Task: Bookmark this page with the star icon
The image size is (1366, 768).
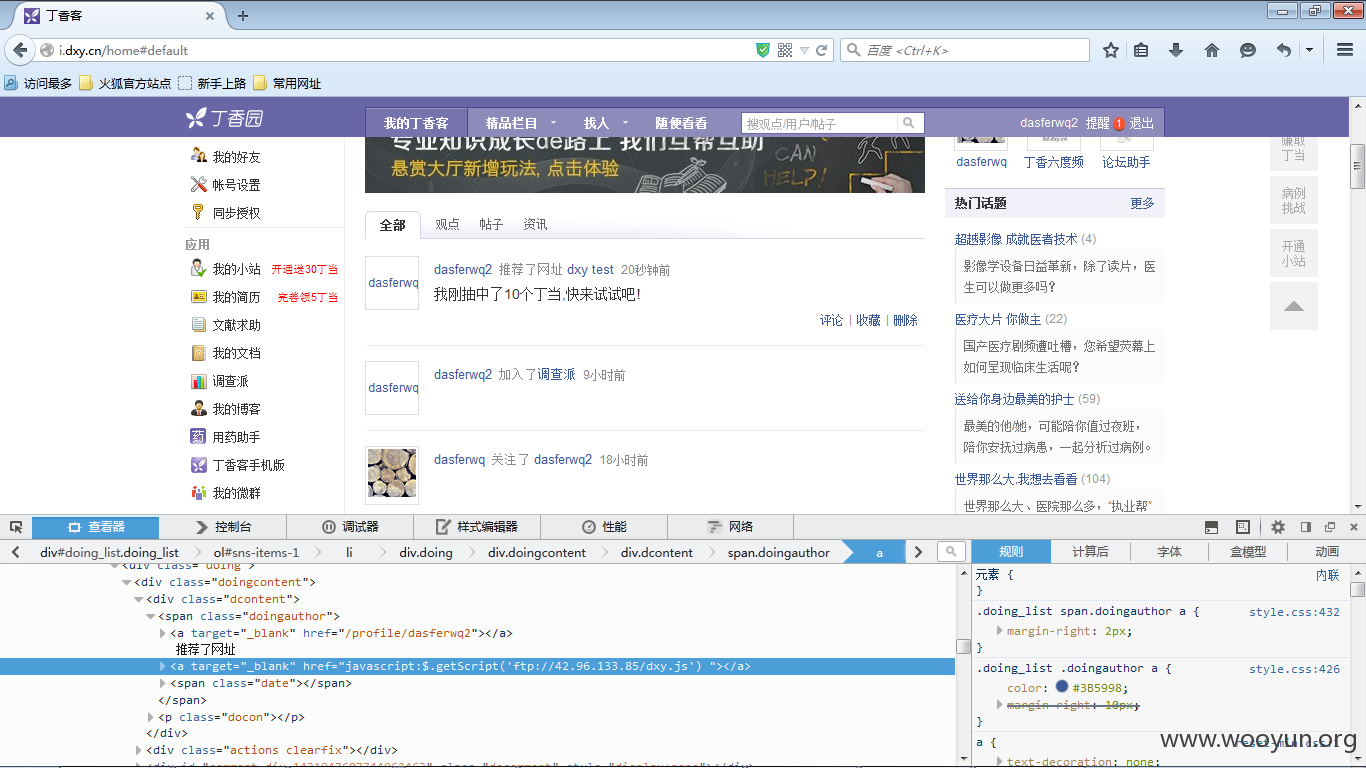Action: (x=1111, y=50)
